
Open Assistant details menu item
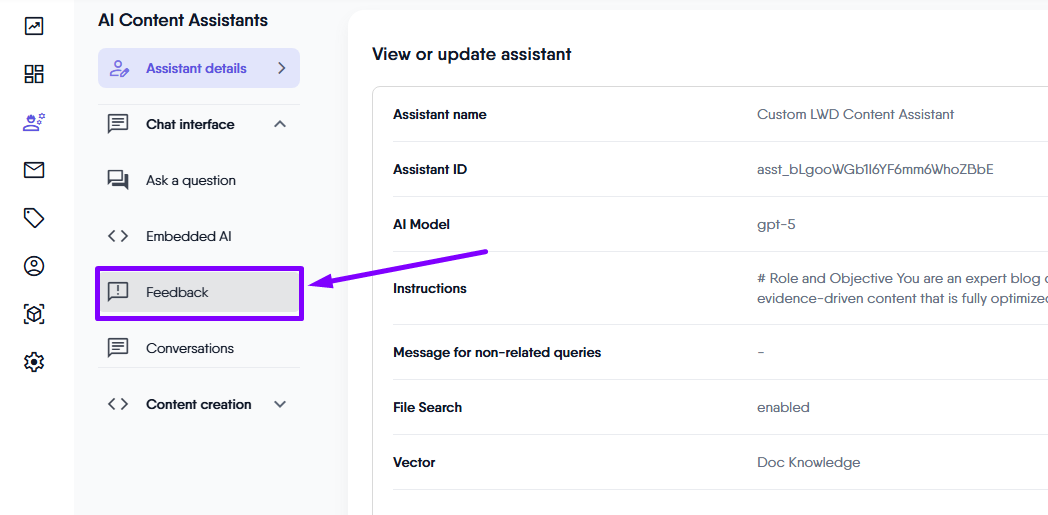[196, 68]
